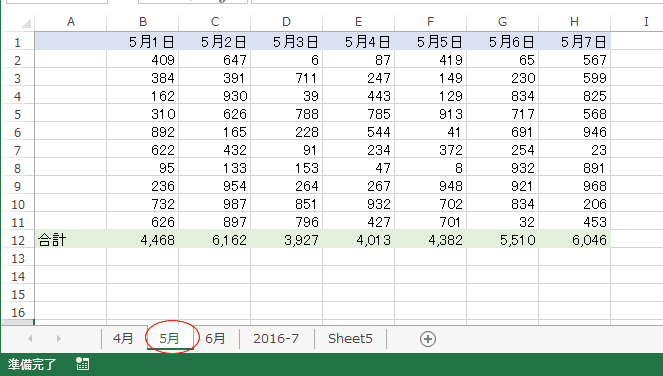This screenshot has height=376, width=663.
Task: Add a new sheet with plus icon
Action: tap(427, 339)
